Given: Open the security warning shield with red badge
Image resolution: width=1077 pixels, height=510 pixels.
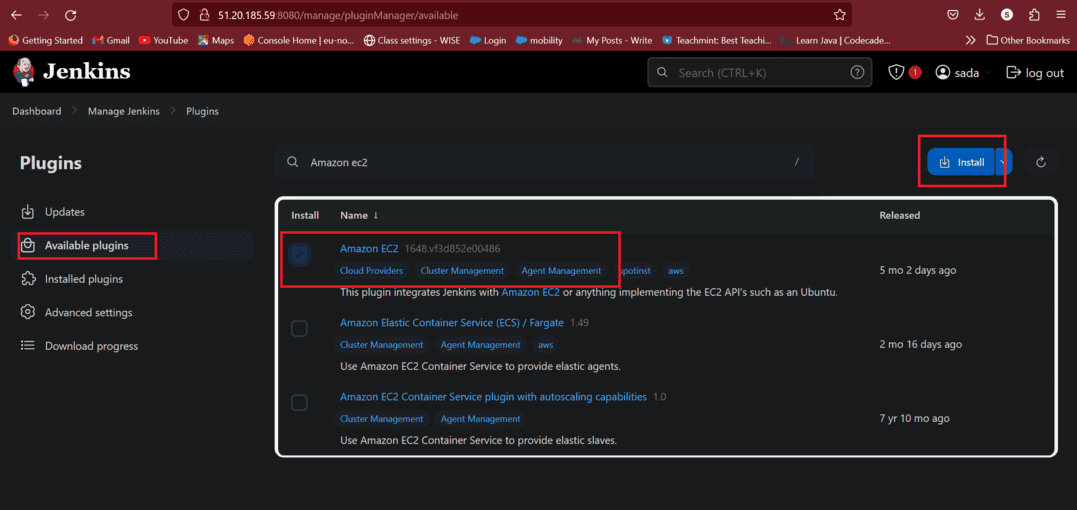Looking at the screenshot, I should tap(904, 72).
